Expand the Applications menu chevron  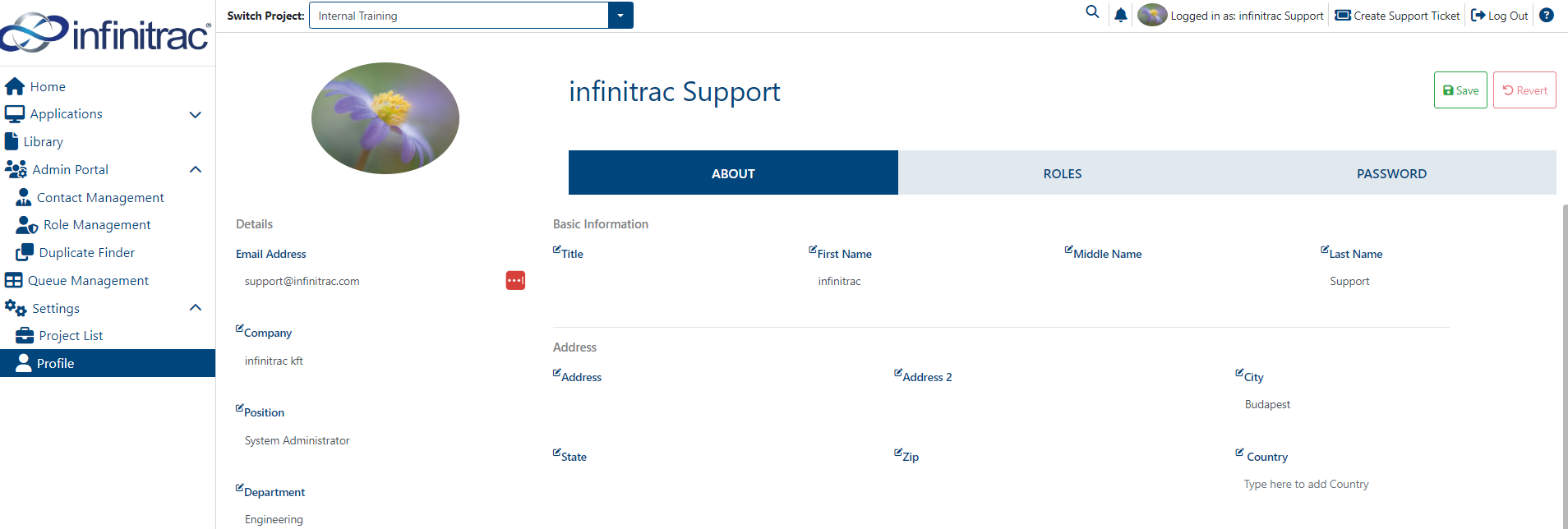pyautogui.click(x=196, y=114)
